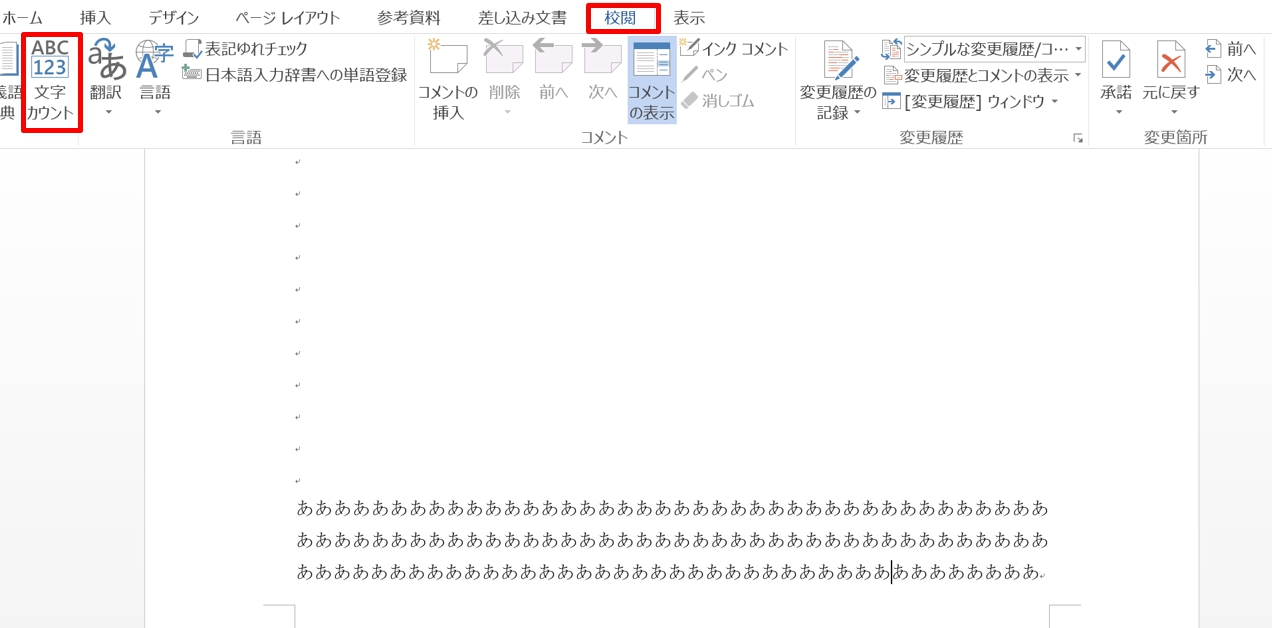This screenshot has width=1272, height=628.
Task: Toggle コメントの表示 show comments
Action: [x=652, y=80]
